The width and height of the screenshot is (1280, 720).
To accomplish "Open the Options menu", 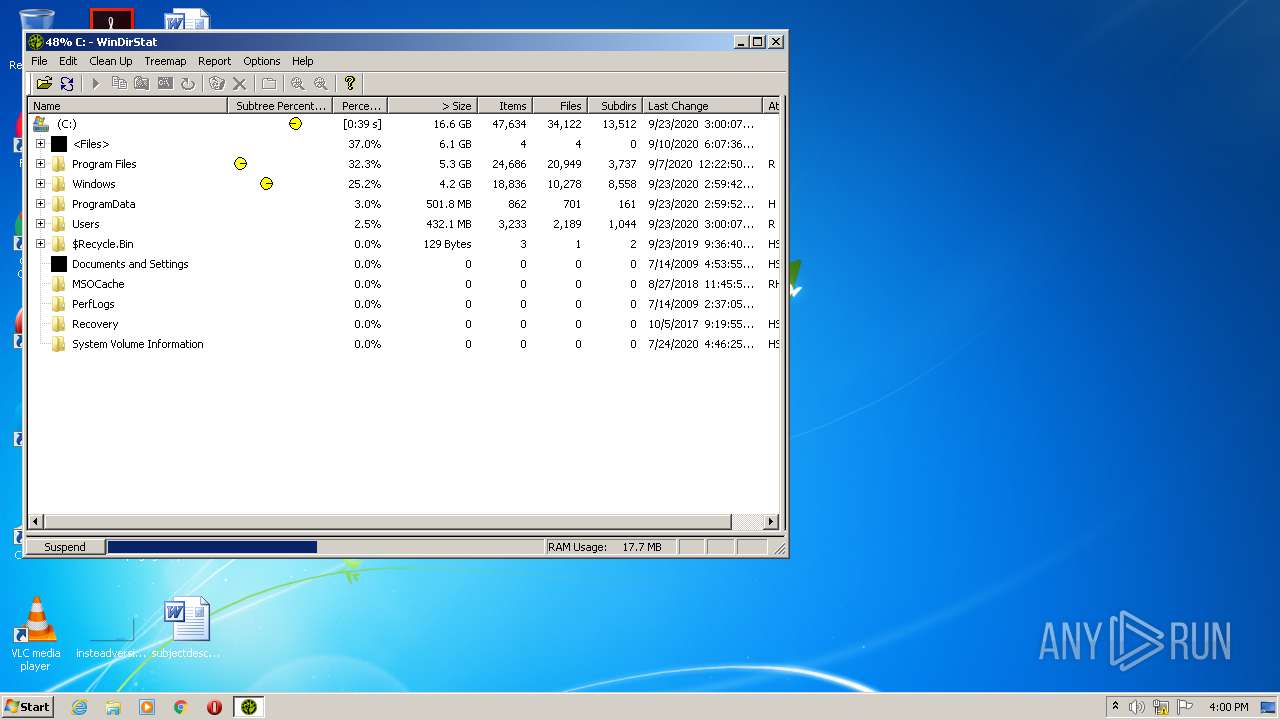I will pyautogui.click(x=262, y=61).
